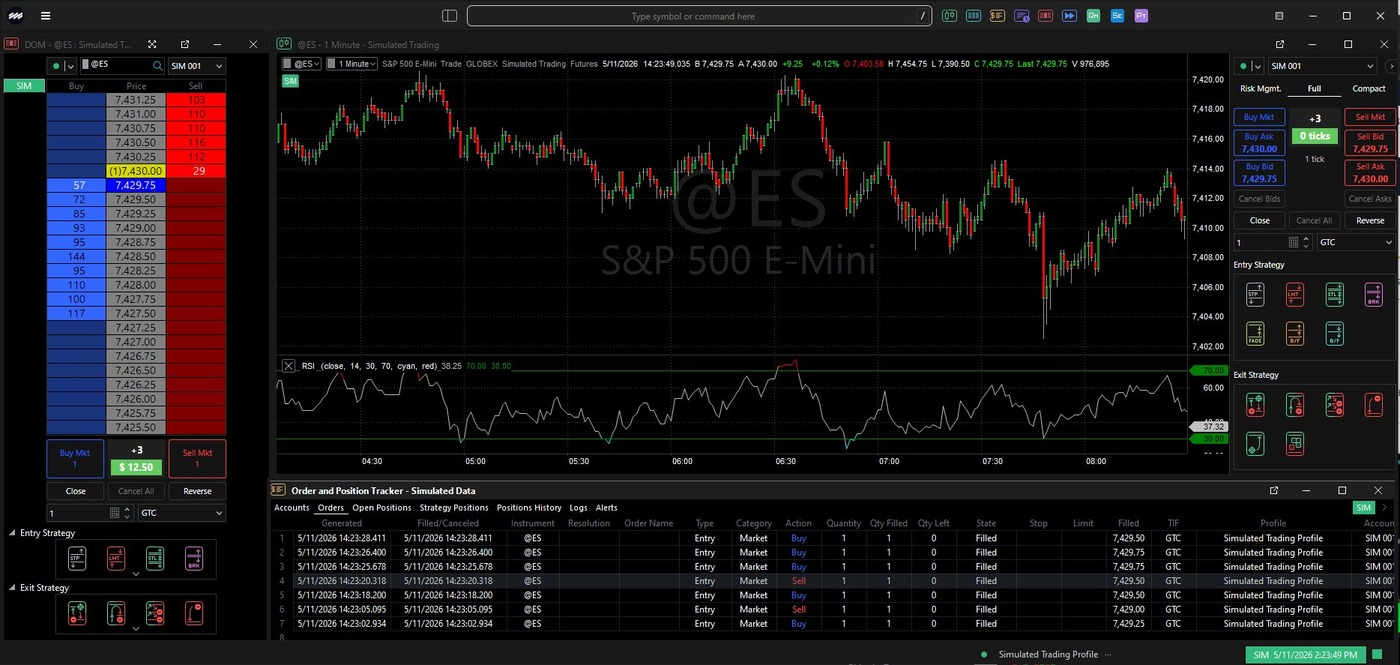The height and width of the screenshot is (665, 1400).
Task: Pop out the Order and Position Tracker window
Action: [x=1274, y=490]
